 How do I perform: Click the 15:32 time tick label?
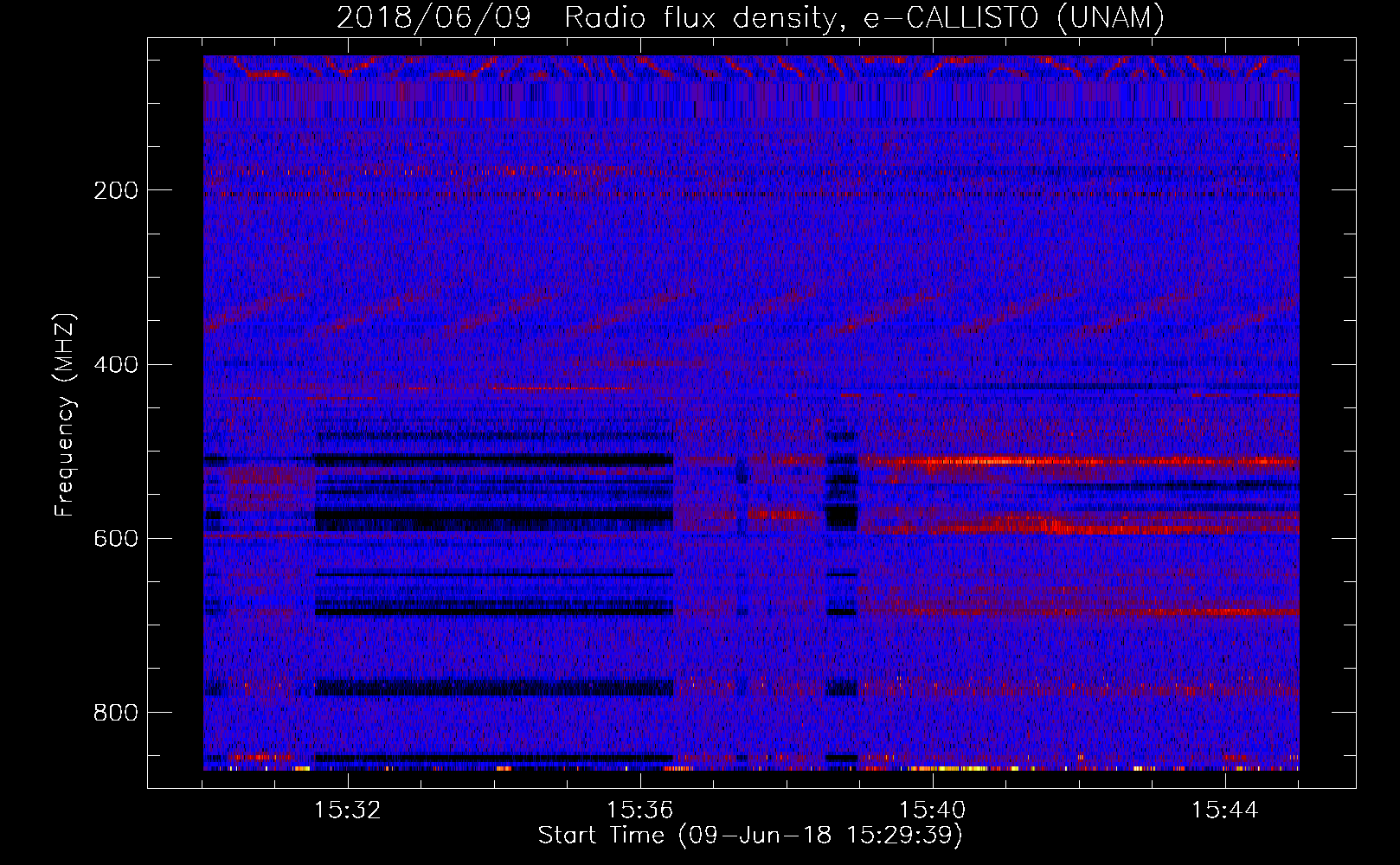[347, 811]
